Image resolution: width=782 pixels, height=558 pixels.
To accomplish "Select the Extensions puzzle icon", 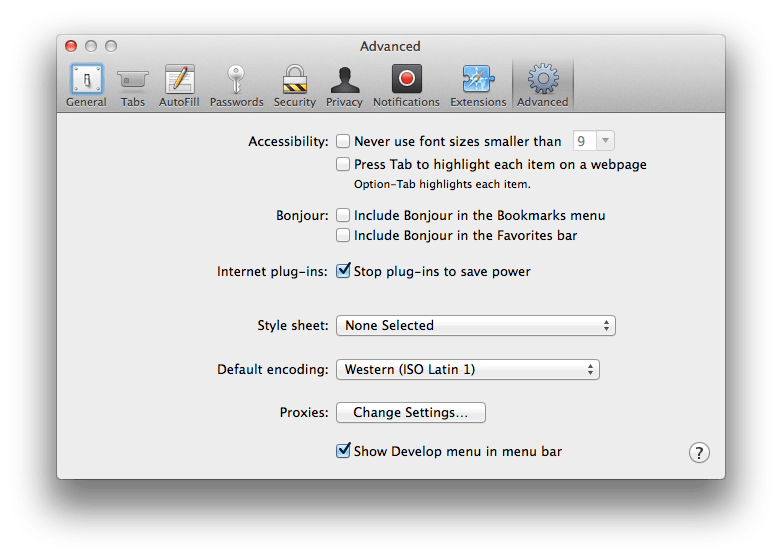I will (x=478, y=80).
